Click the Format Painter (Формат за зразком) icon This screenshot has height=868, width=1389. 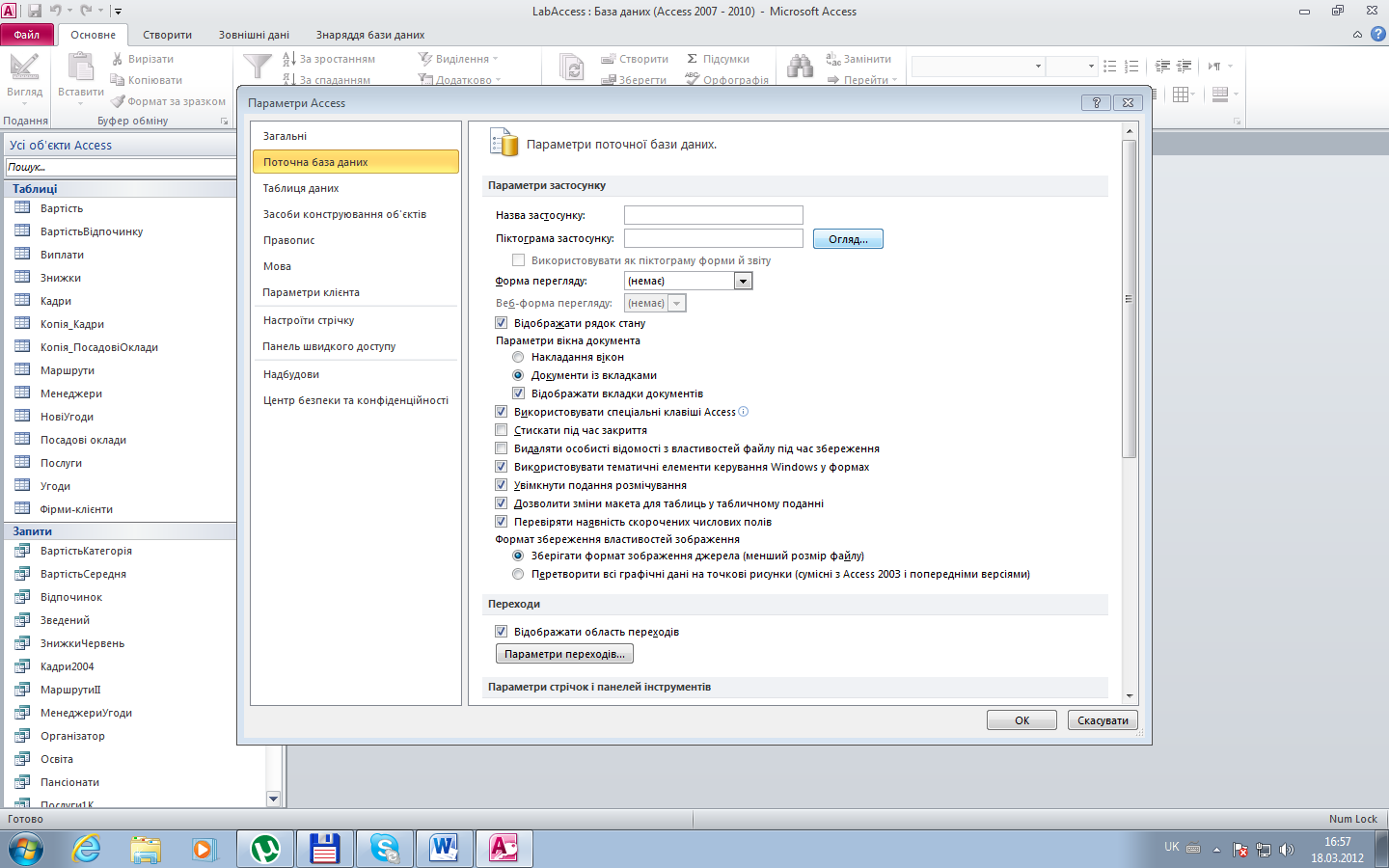118,101
